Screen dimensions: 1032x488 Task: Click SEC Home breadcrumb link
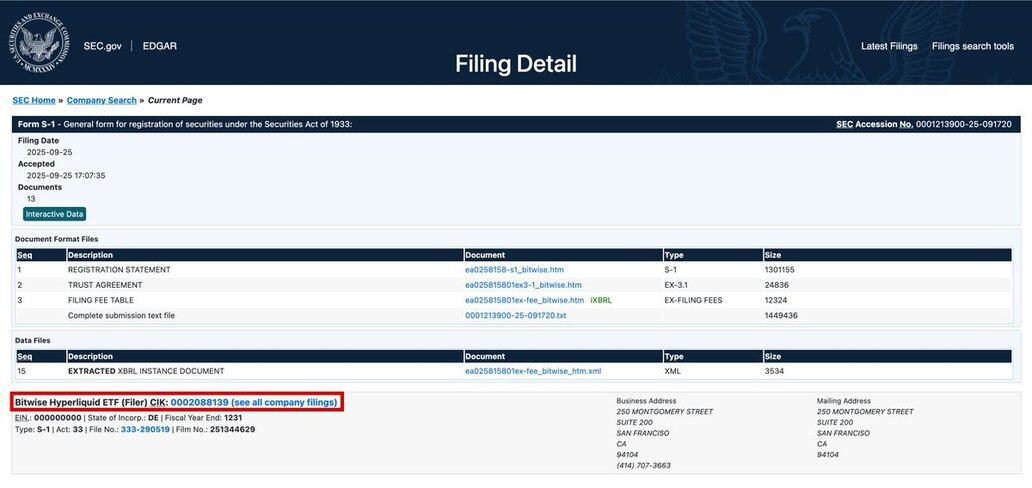(34, 100)
